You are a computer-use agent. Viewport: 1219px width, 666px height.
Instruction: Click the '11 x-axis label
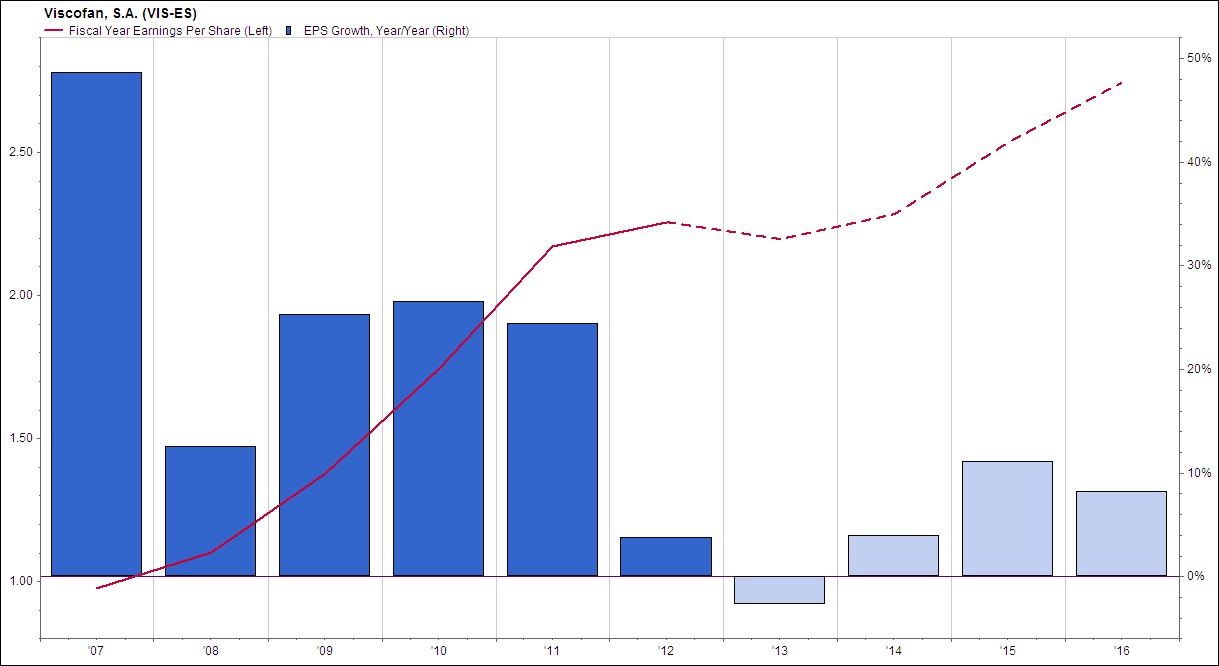tap(552, 651)
